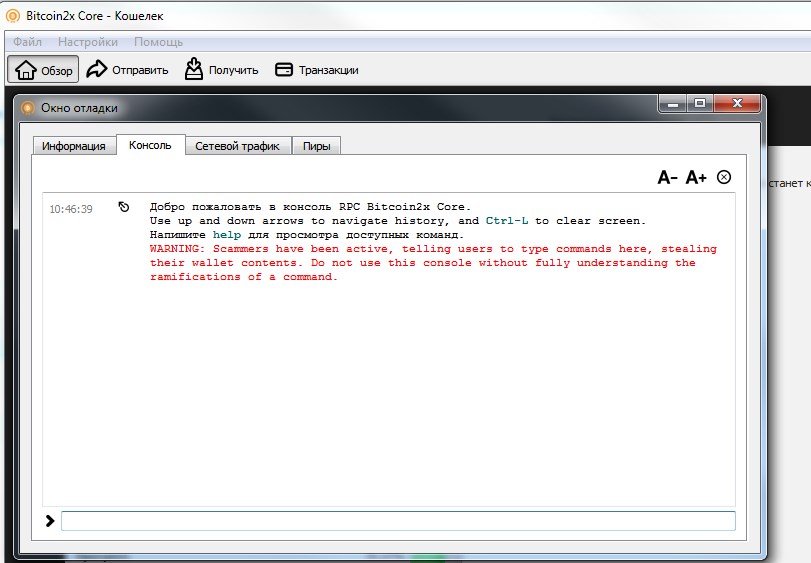The width and height of the screenshot is (811, 563).
Task: Open the Файл menu
Action: pyautogui.click(x=27, y=42)
